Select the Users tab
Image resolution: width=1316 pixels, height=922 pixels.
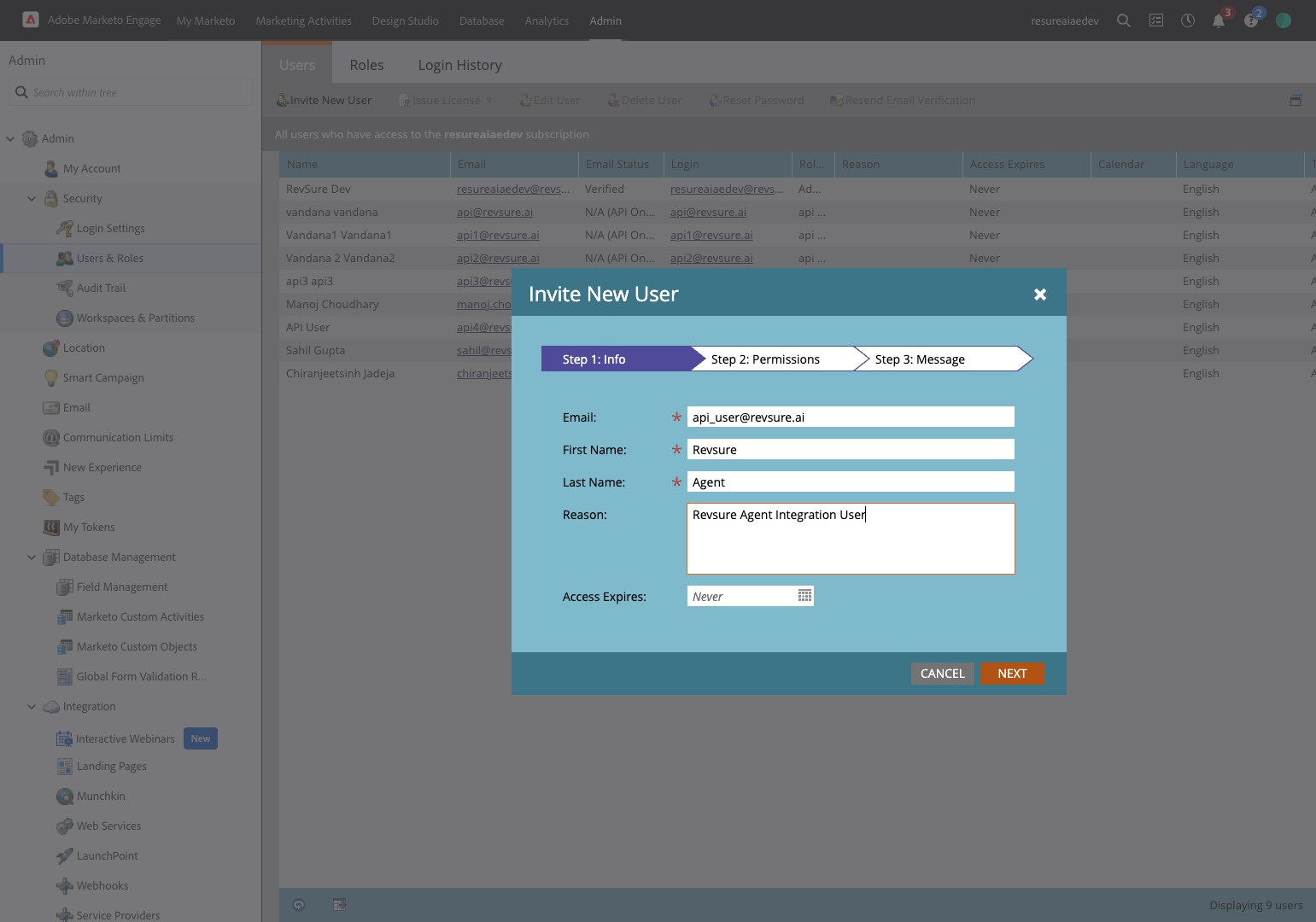pyautogui.click(x=297, y=65)
